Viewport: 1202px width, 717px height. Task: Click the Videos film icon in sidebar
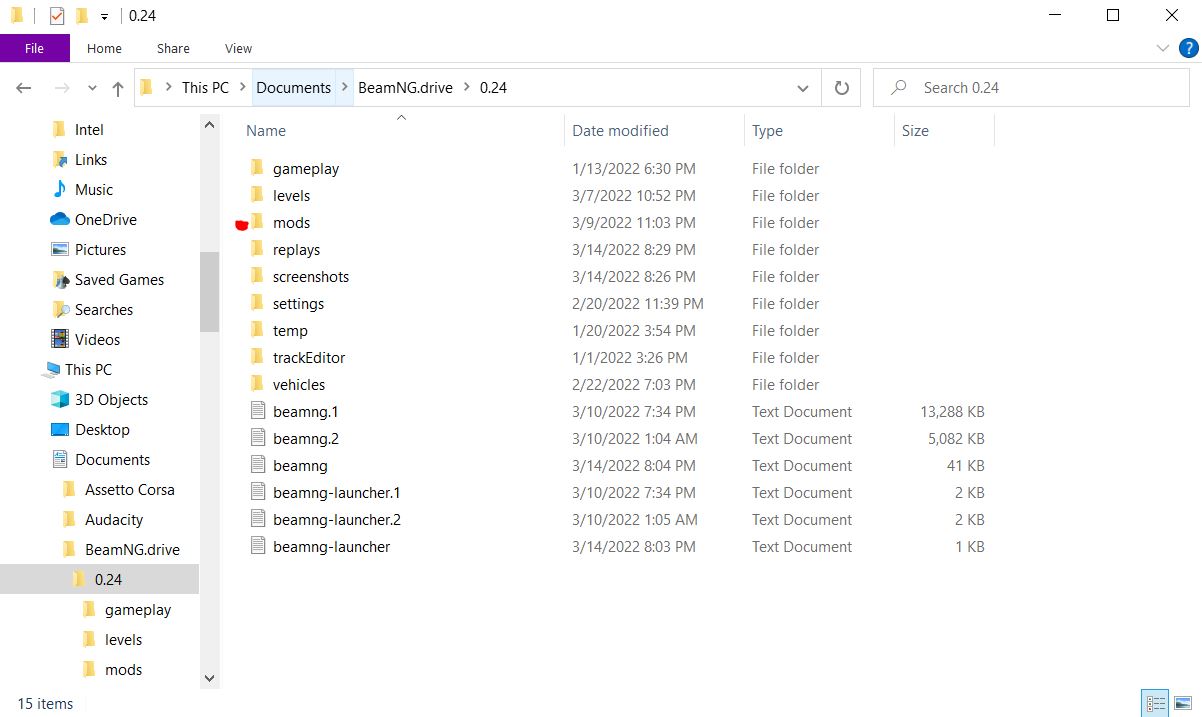[x=59, y=339]
